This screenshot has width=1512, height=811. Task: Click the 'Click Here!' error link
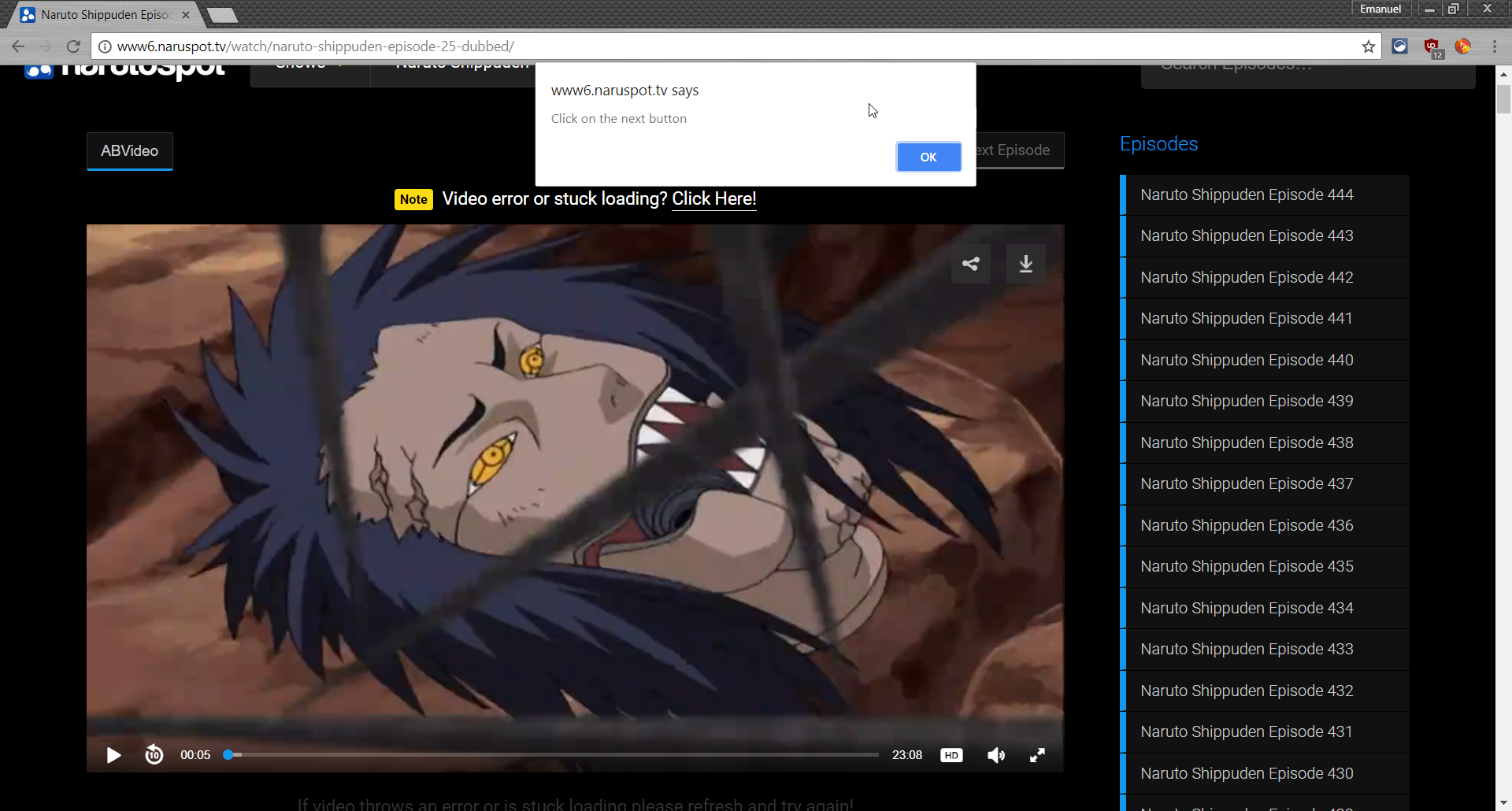coord(713,198)
